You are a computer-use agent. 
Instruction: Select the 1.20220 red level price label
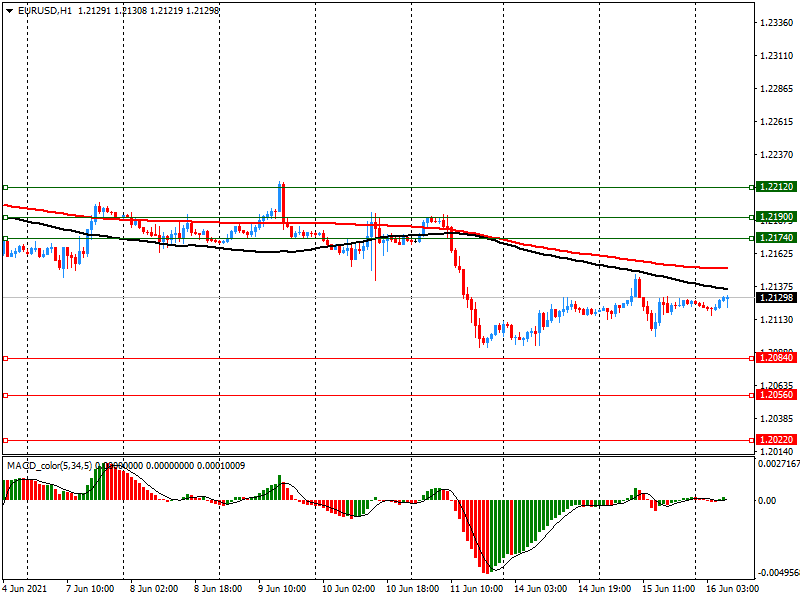tap(776, 440)
